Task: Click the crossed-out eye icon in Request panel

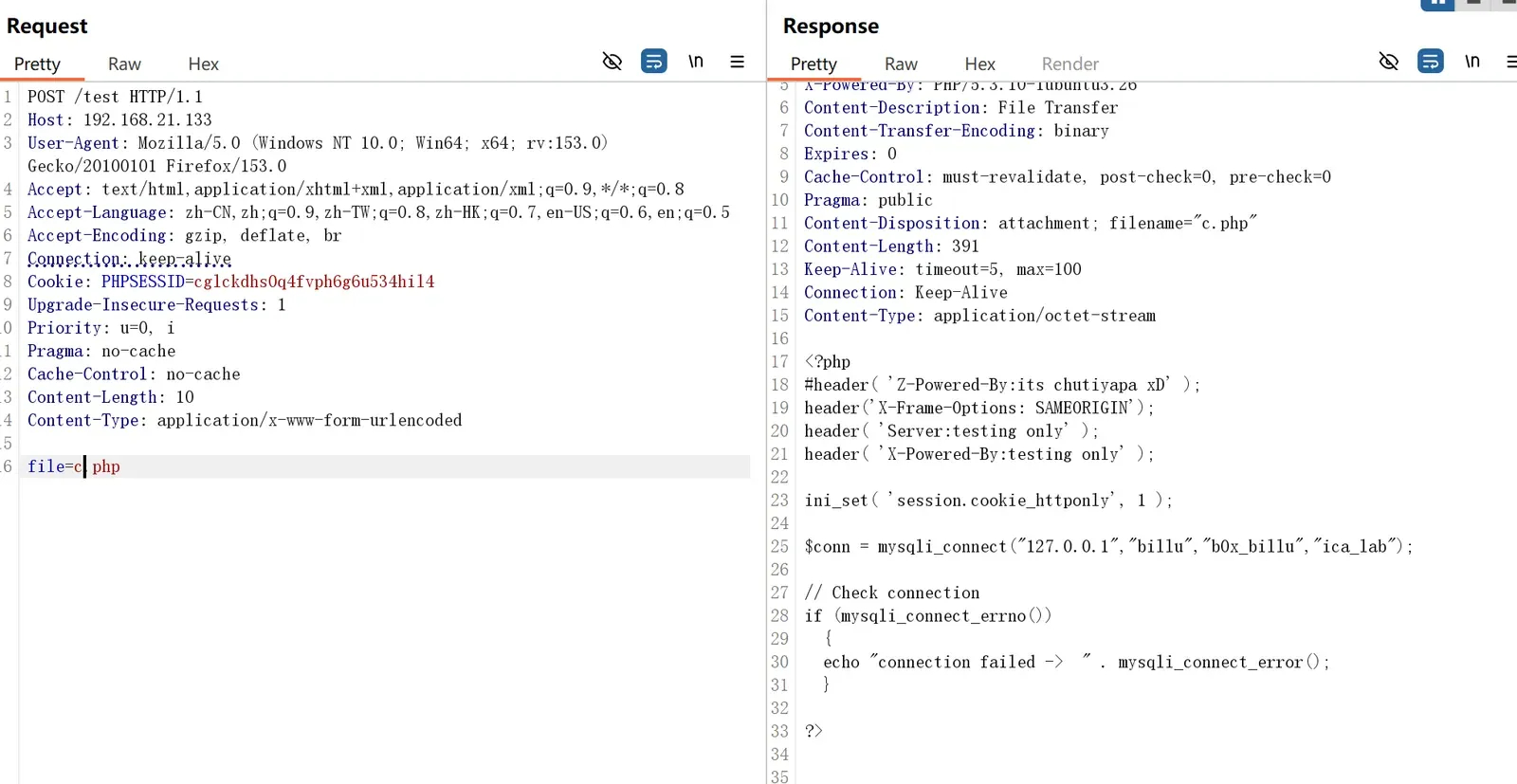Action: pos(612,62)
